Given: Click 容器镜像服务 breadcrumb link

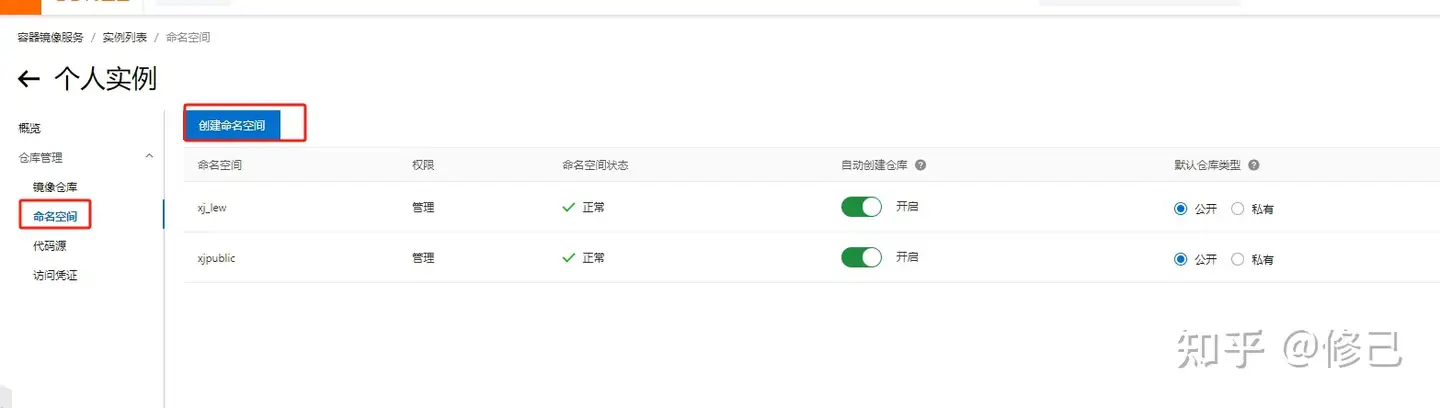Looking at the screenshot, I should click(51, 37).
